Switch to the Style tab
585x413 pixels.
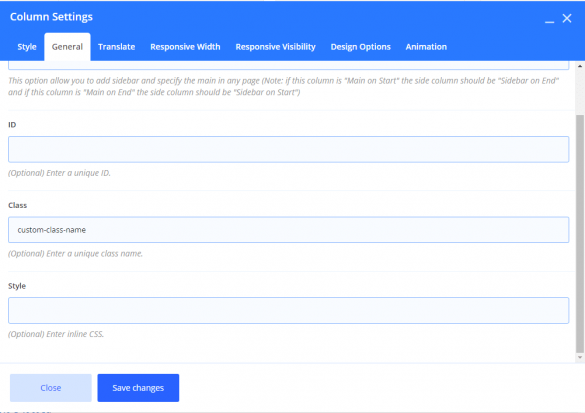click(27, 47)
